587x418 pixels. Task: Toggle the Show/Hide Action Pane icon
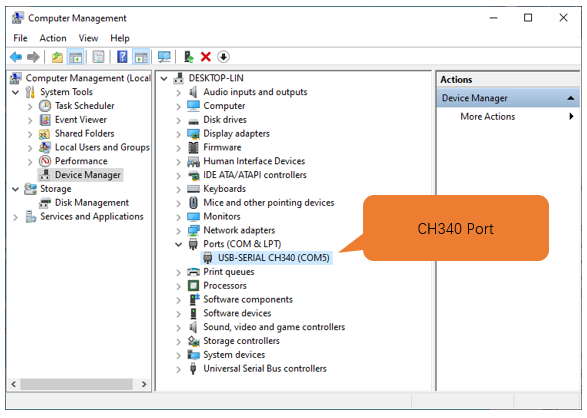coord(141,57)
